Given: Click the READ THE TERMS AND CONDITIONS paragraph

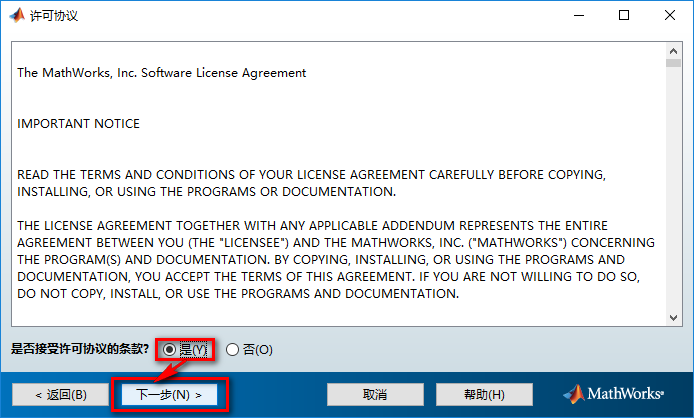Looking at the screenshot, I should pyautogui.click(x=310, y=183).
